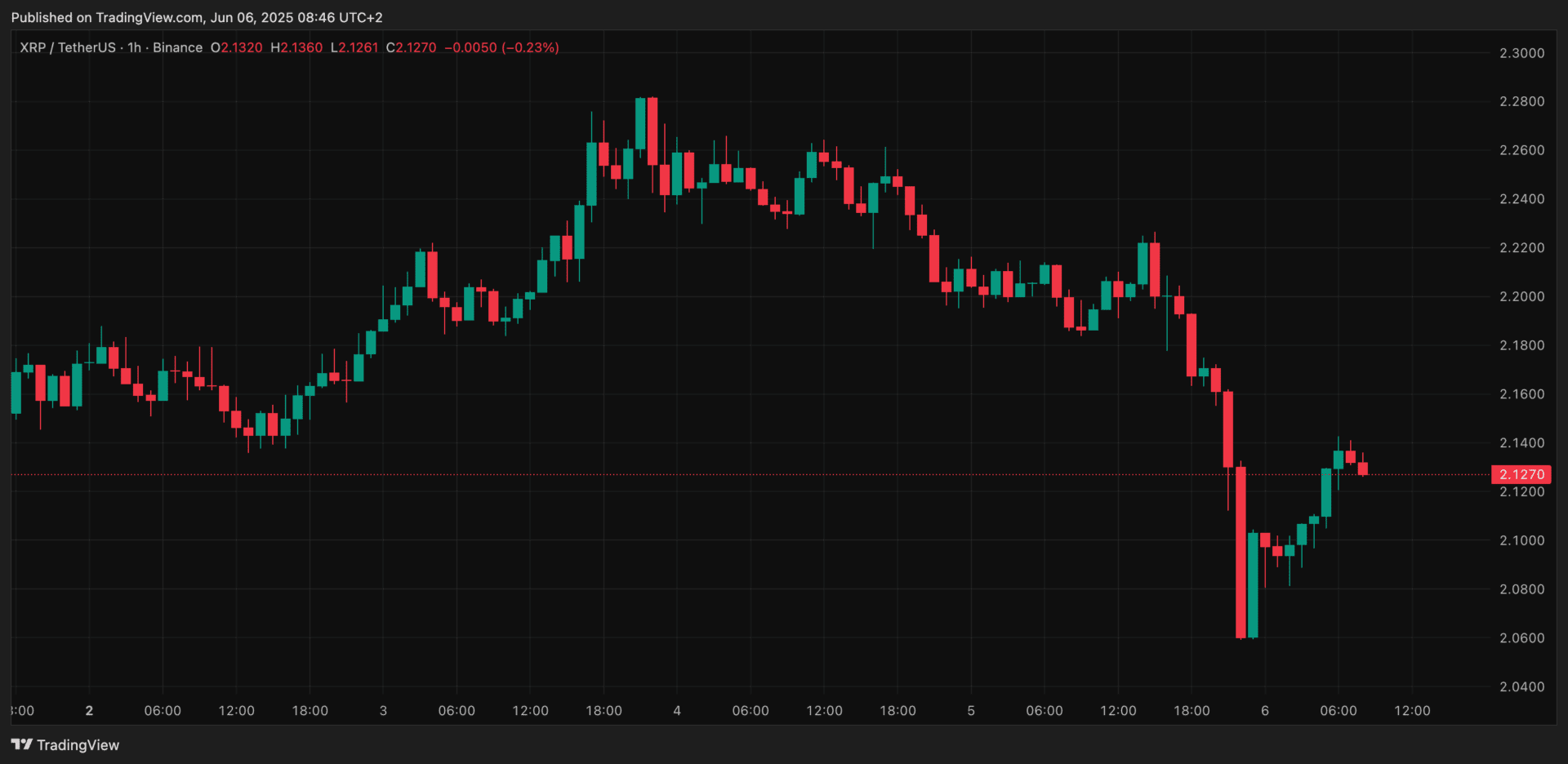Click the 1h interval label in legend
1568x764 pixels.
134,47
